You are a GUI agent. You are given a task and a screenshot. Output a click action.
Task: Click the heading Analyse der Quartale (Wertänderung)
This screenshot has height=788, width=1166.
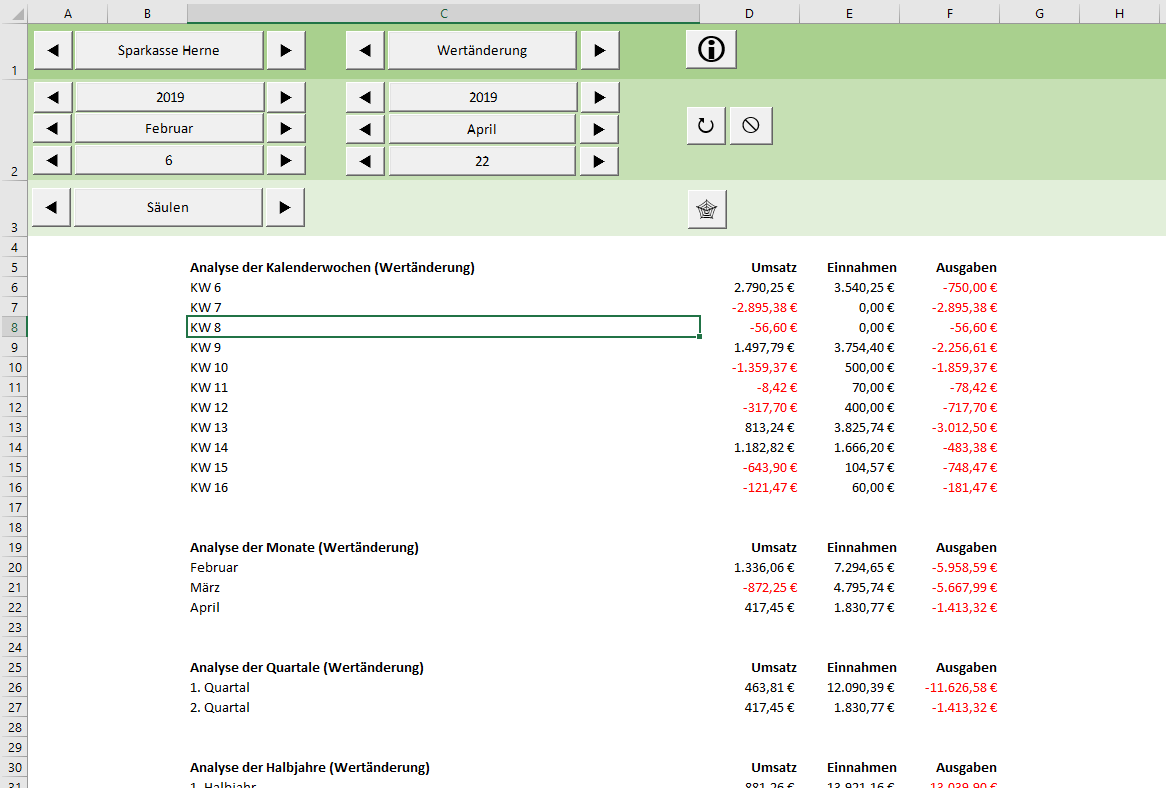click(x=306, y=668)
